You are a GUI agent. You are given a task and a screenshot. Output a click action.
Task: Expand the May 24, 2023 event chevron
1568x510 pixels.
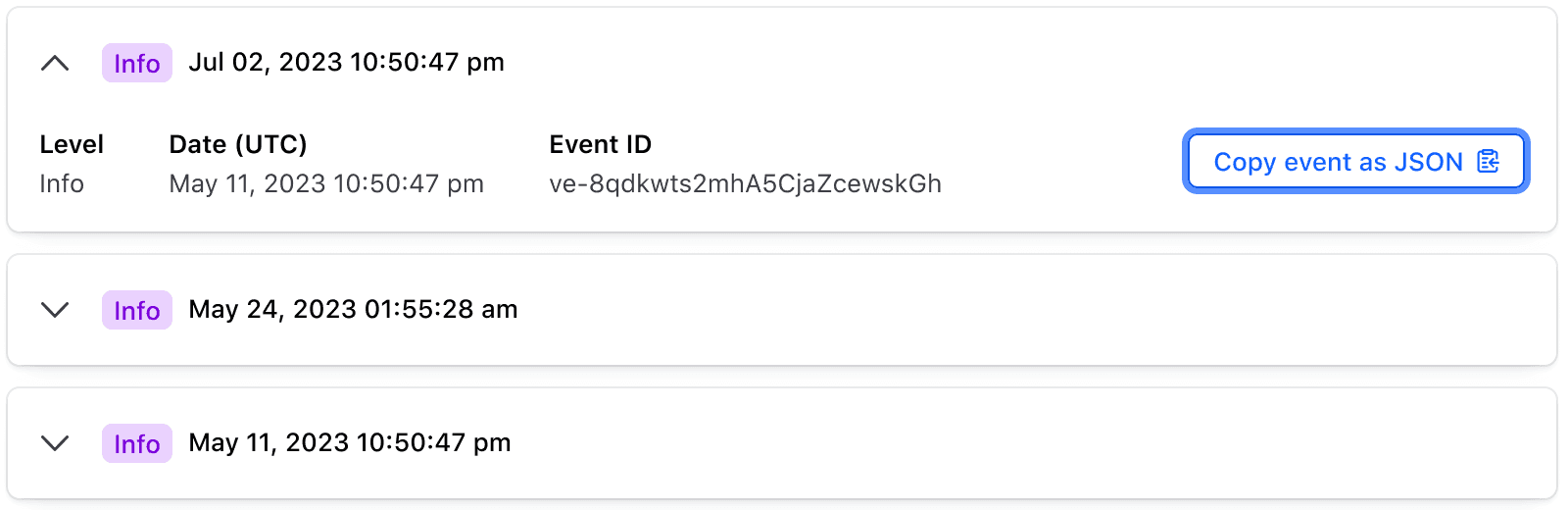55,310
